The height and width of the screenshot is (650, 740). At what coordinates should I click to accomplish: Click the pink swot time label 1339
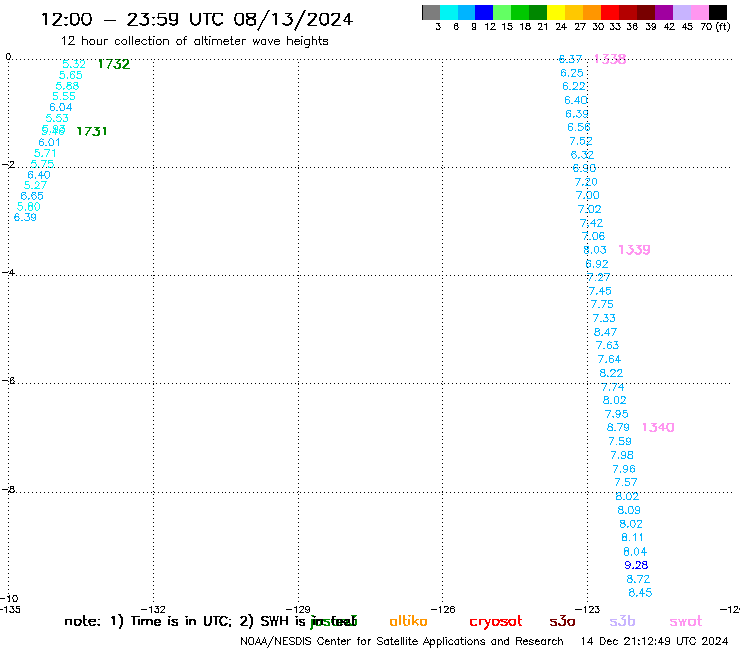[x=634, y=250]
